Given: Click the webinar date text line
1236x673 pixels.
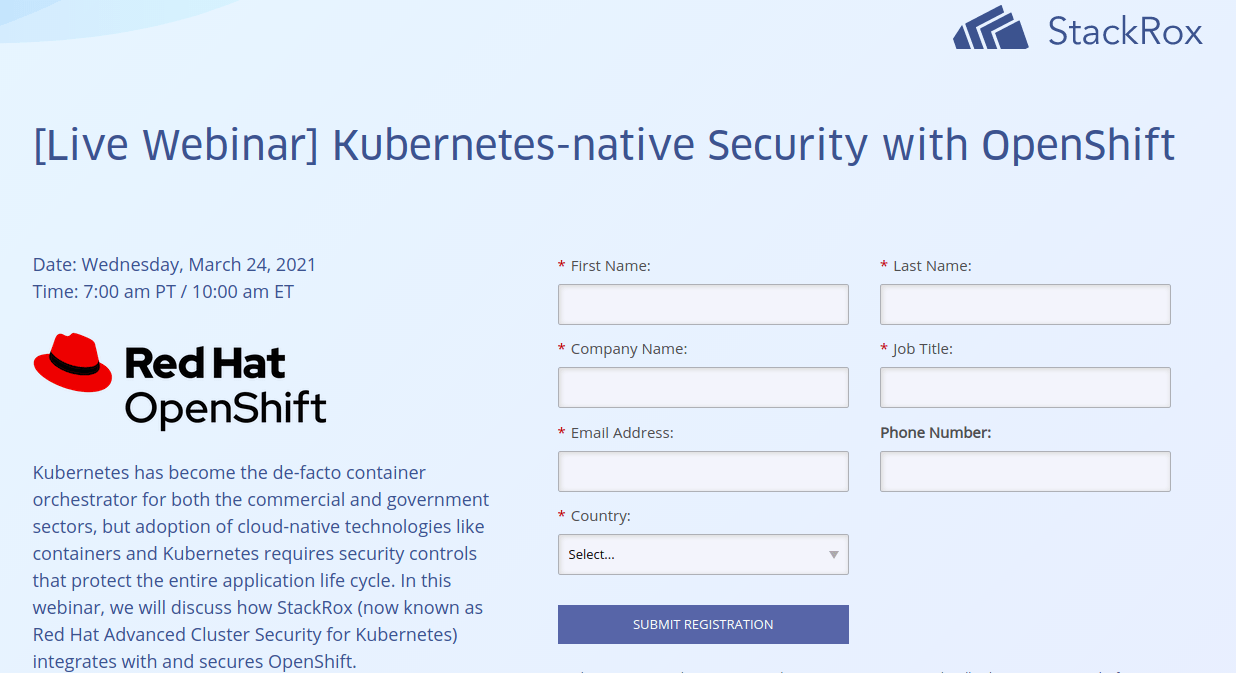Looking at the screenshot, I should pyautogui.click(x=174, y=264).
